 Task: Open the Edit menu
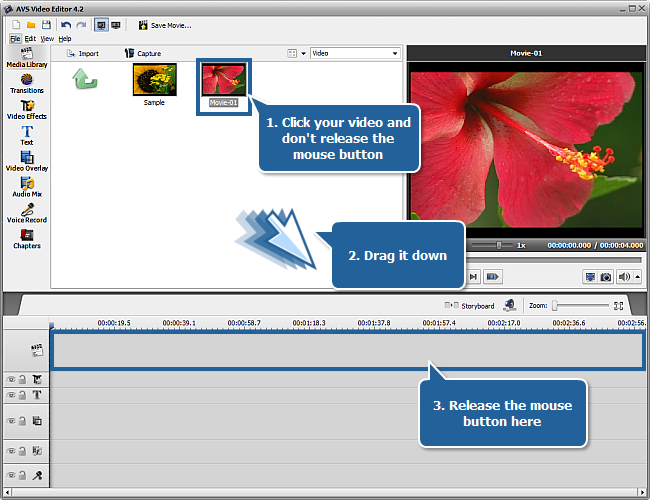click(x=30, y=39)
